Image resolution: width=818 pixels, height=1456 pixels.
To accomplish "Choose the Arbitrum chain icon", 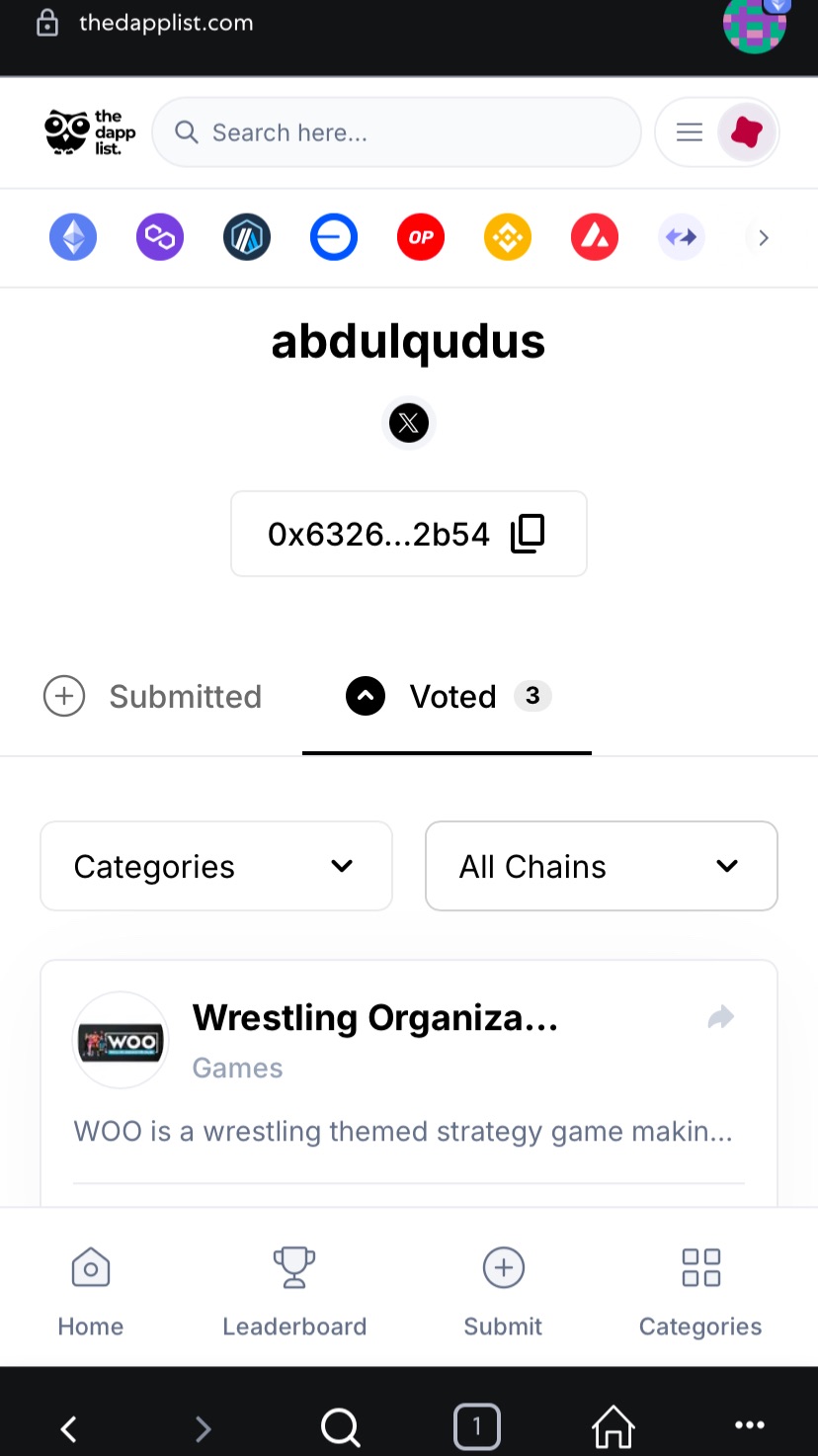I will pyautogui.click(x=247, y=238).
